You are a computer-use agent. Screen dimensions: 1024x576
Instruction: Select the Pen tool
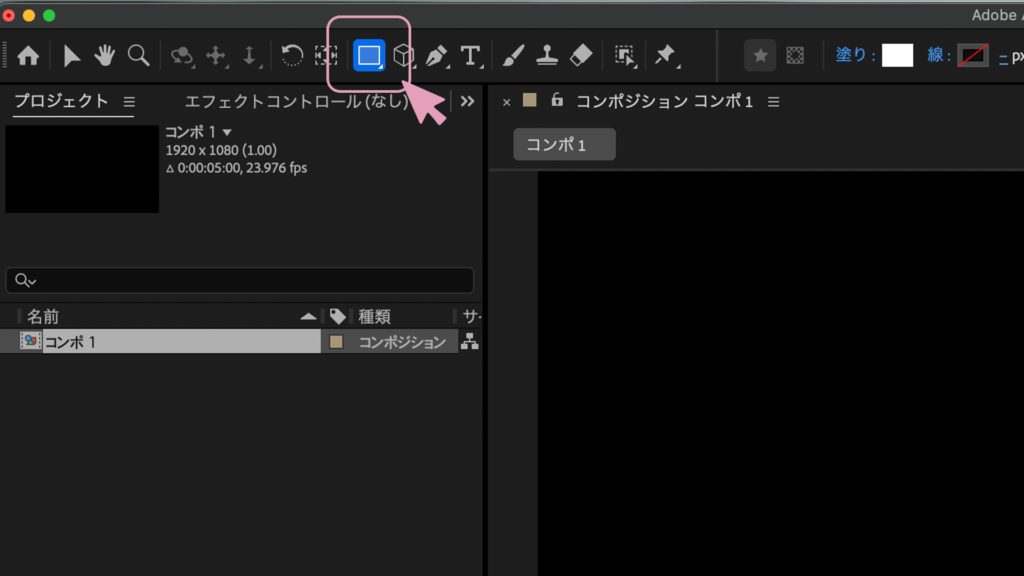click(437, 56)
